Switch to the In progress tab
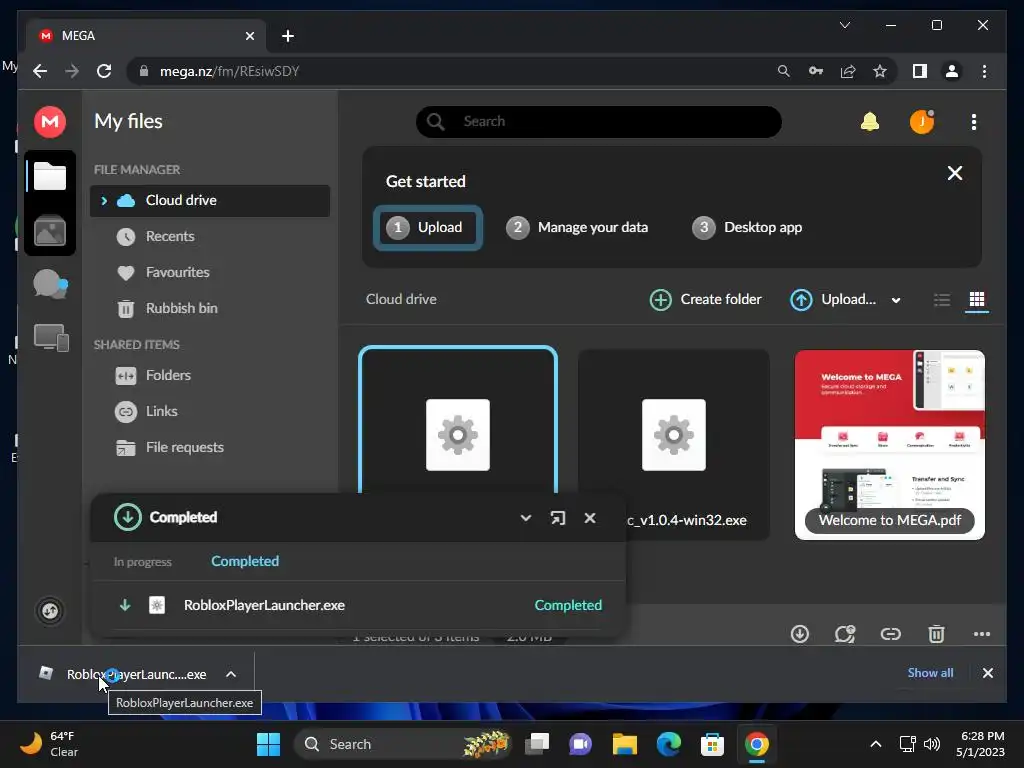1024x768 pixels. (x=142, y=562)
